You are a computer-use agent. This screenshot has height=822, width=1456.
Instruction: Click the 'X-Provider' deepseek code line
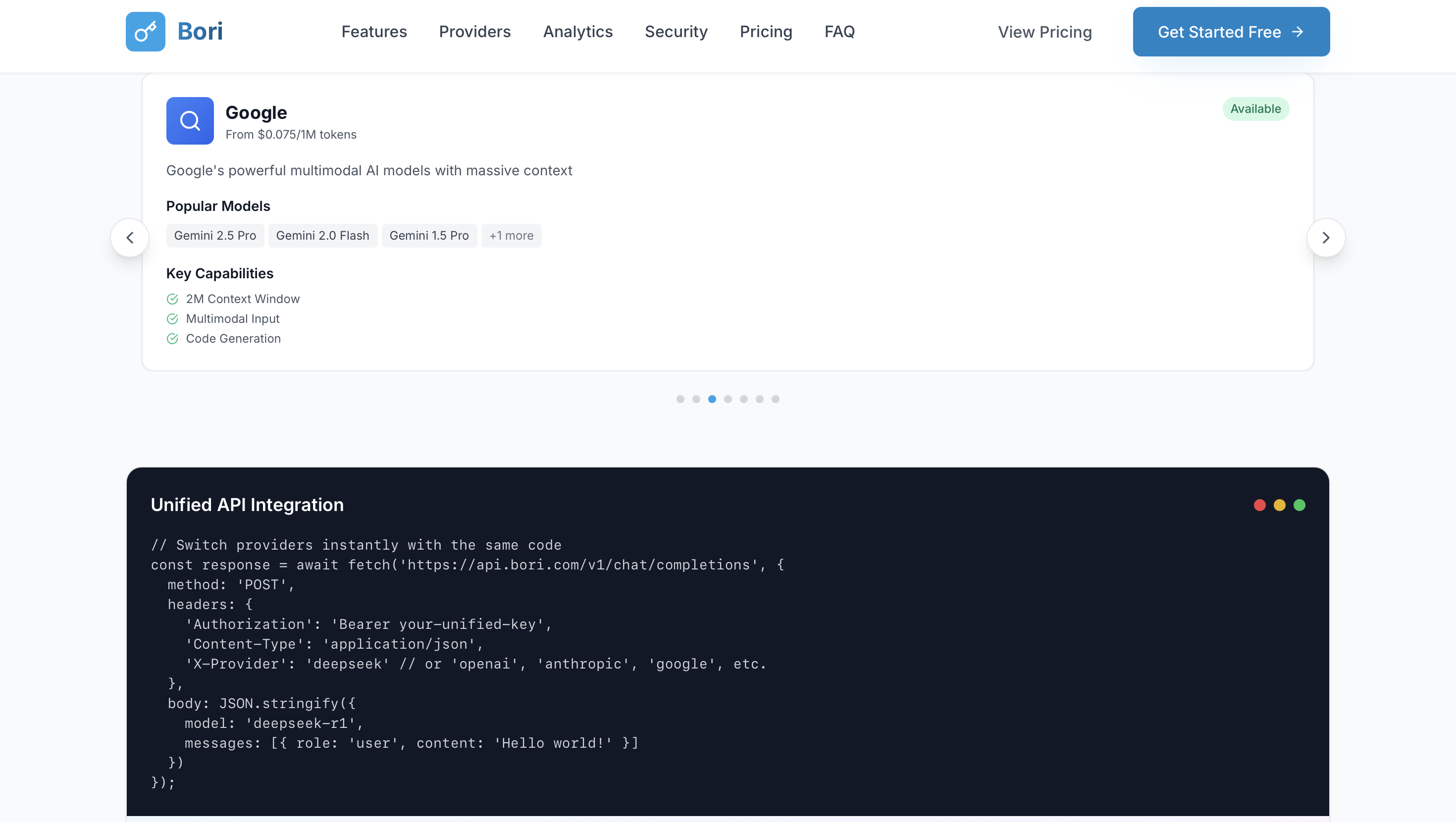click(x=476, y=664)
